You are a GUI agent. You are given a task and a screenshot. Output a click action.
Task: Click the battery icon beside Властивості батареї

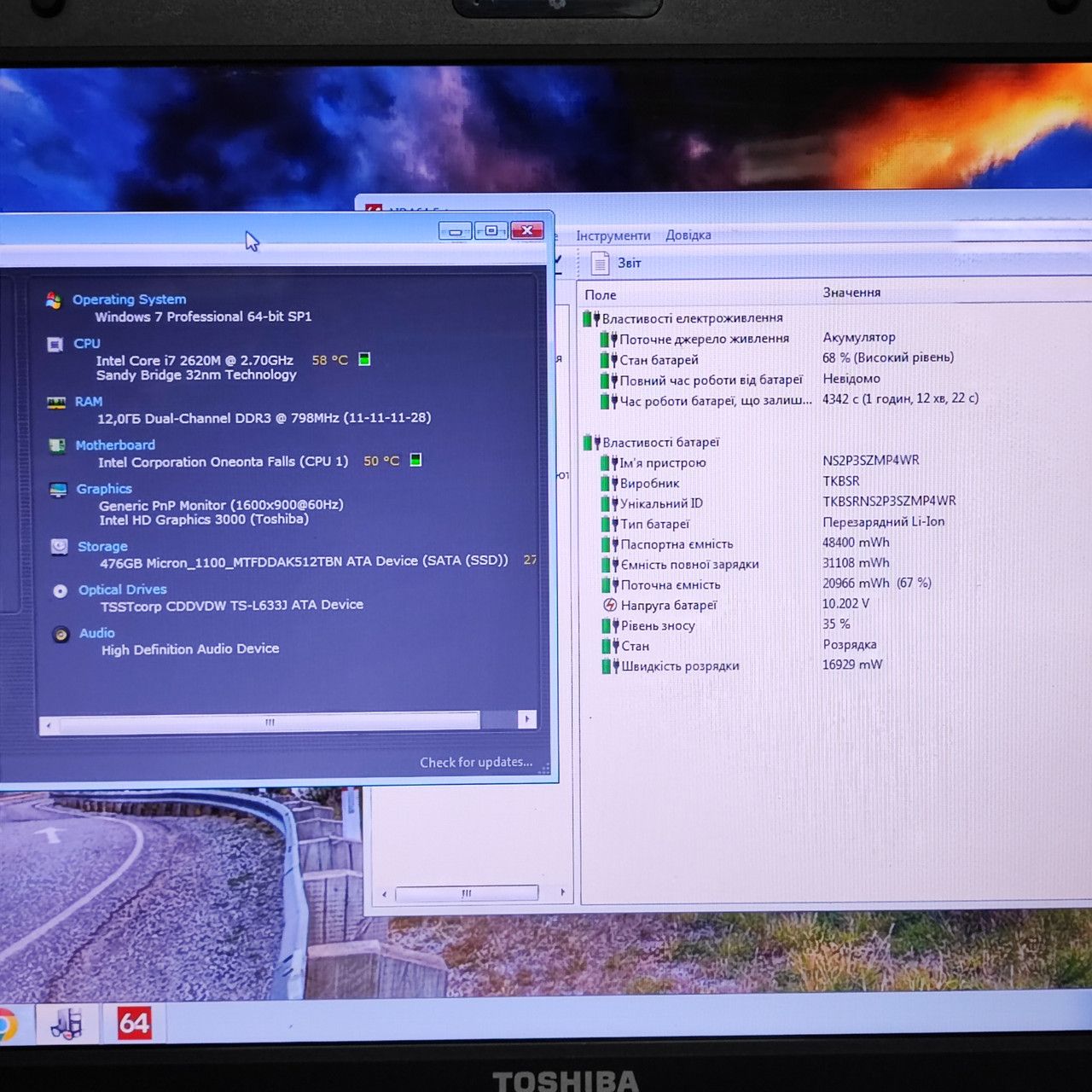click(591, 442)
